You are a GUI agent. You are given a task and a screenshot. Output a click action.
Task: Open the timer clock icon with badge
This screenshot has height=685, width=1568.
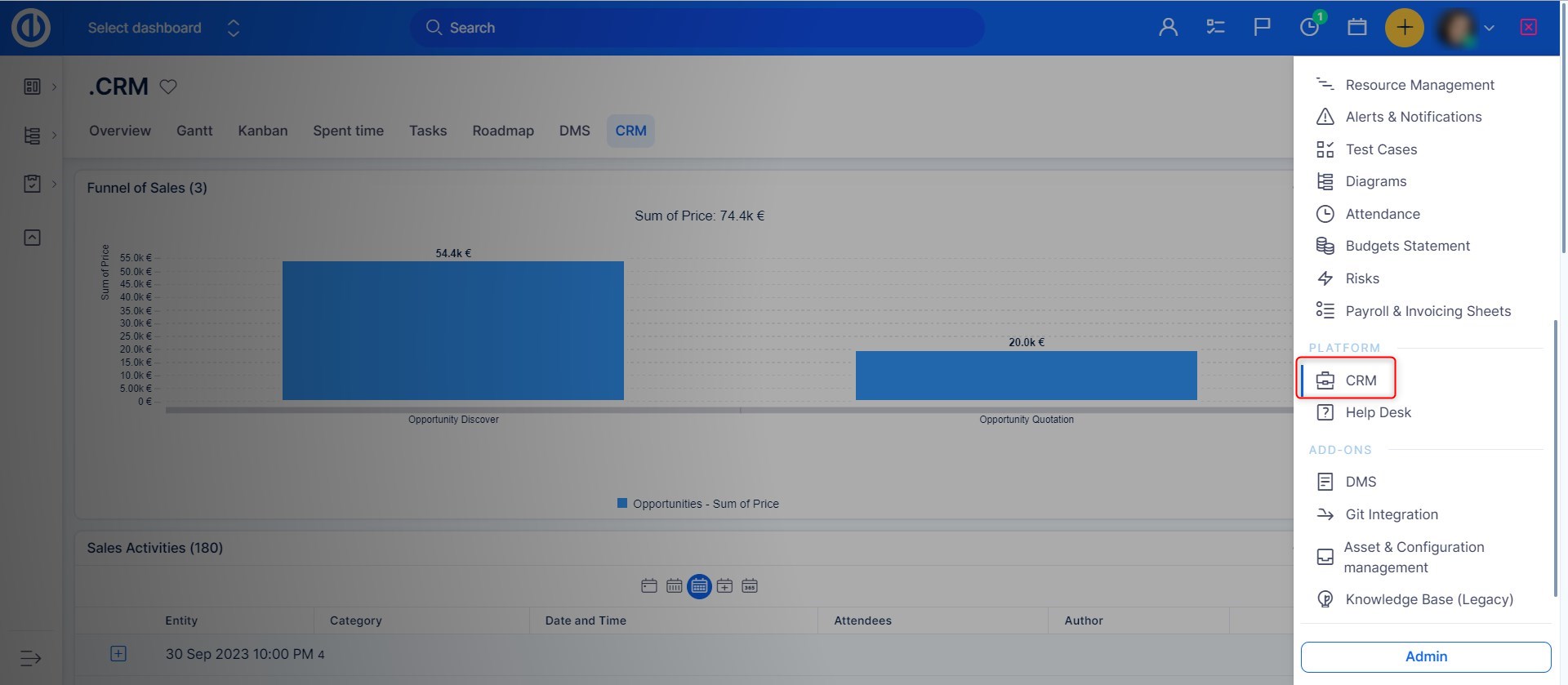point(1309,27)
